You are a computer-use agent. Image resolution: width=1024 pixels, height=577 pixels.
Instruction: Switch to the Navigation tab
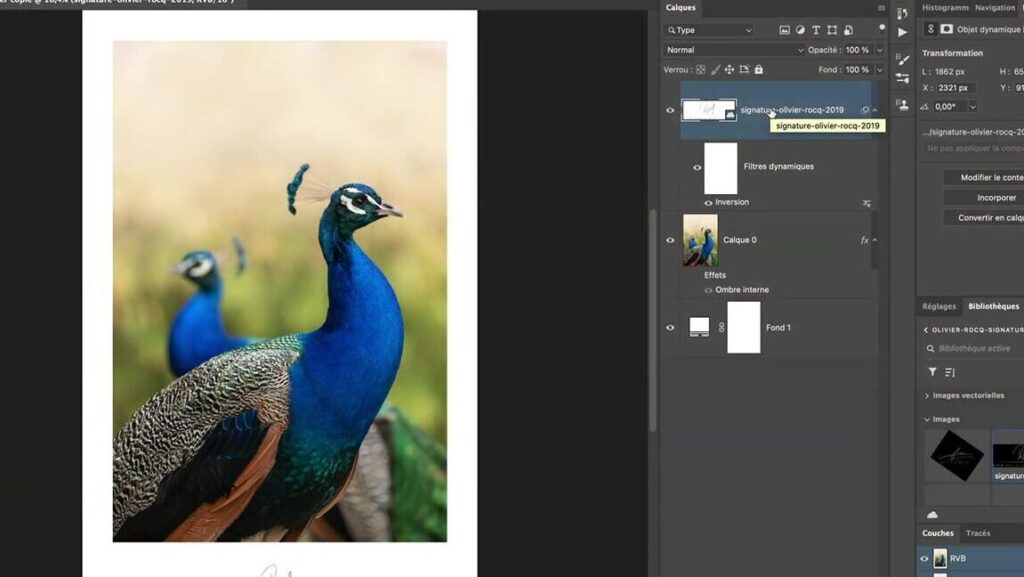point(995,8)
